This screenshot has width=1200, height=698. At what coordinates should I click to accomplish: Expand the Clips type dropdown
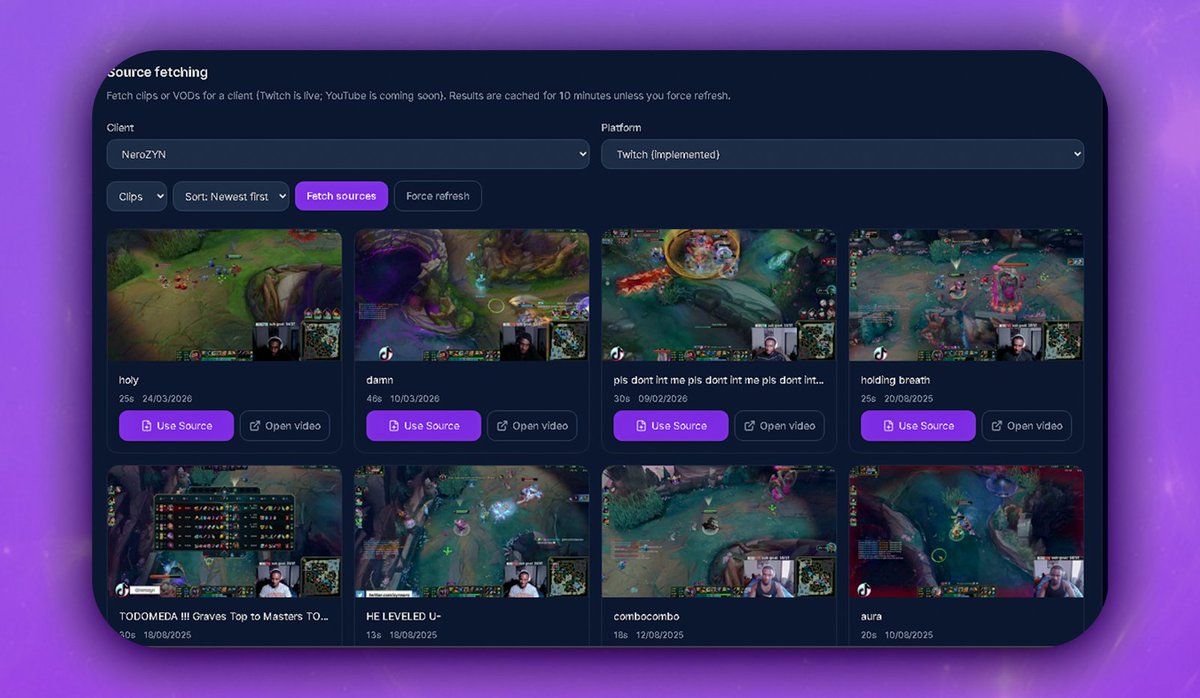[x=137, y=196]
